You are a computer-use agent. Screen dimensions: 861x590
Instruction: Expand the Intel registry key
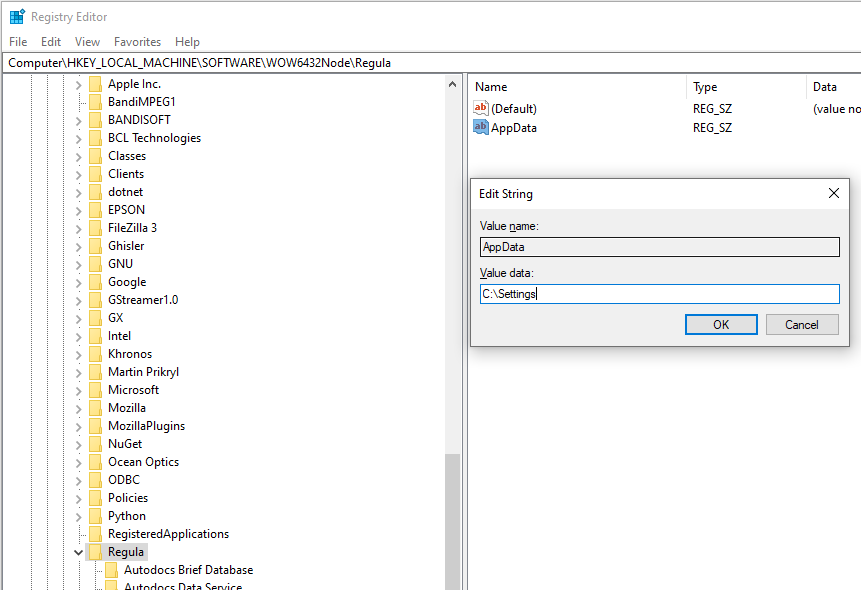point(78,335)
